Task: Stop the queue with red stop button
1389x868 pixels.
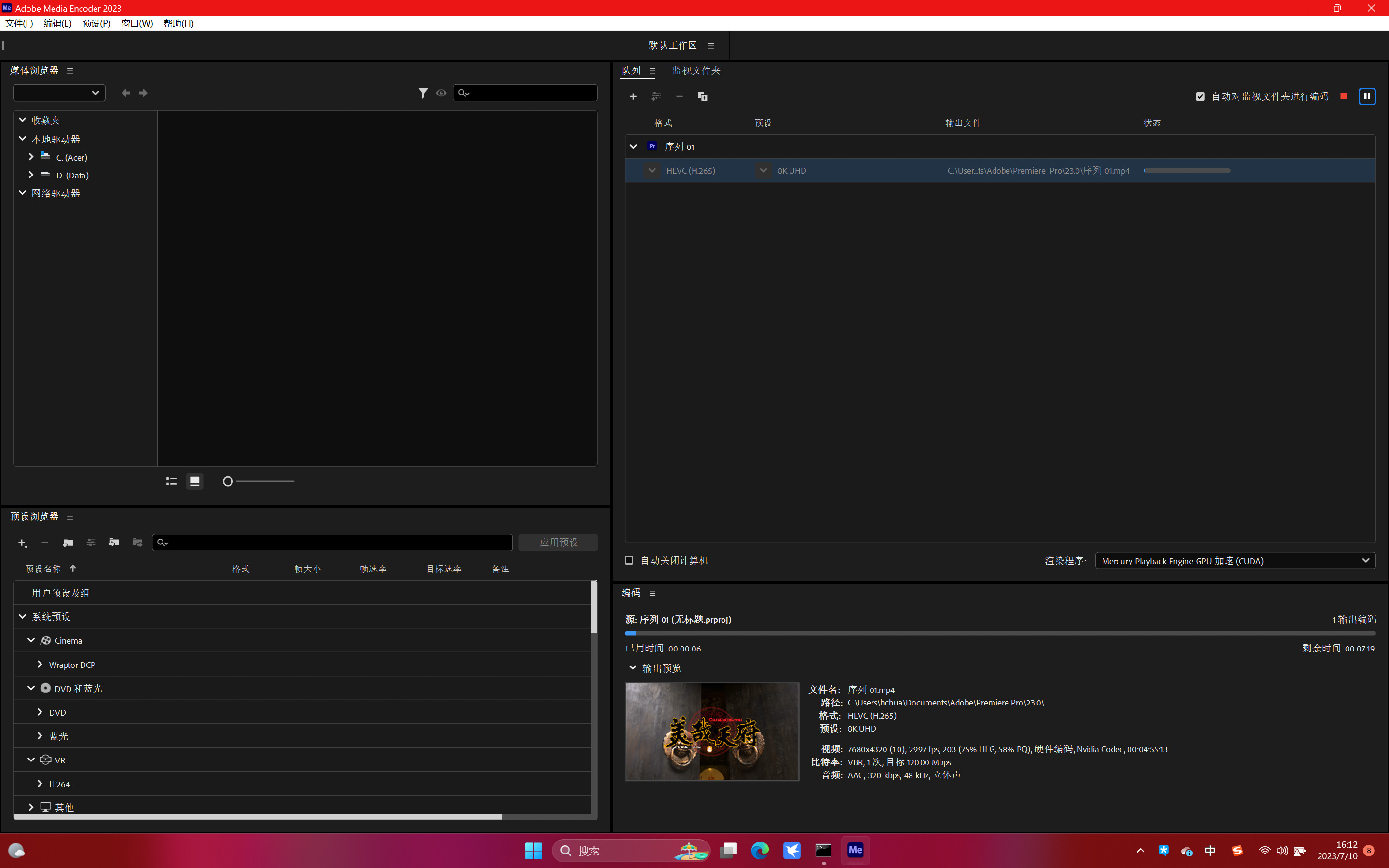Action: click(1344, 96)
